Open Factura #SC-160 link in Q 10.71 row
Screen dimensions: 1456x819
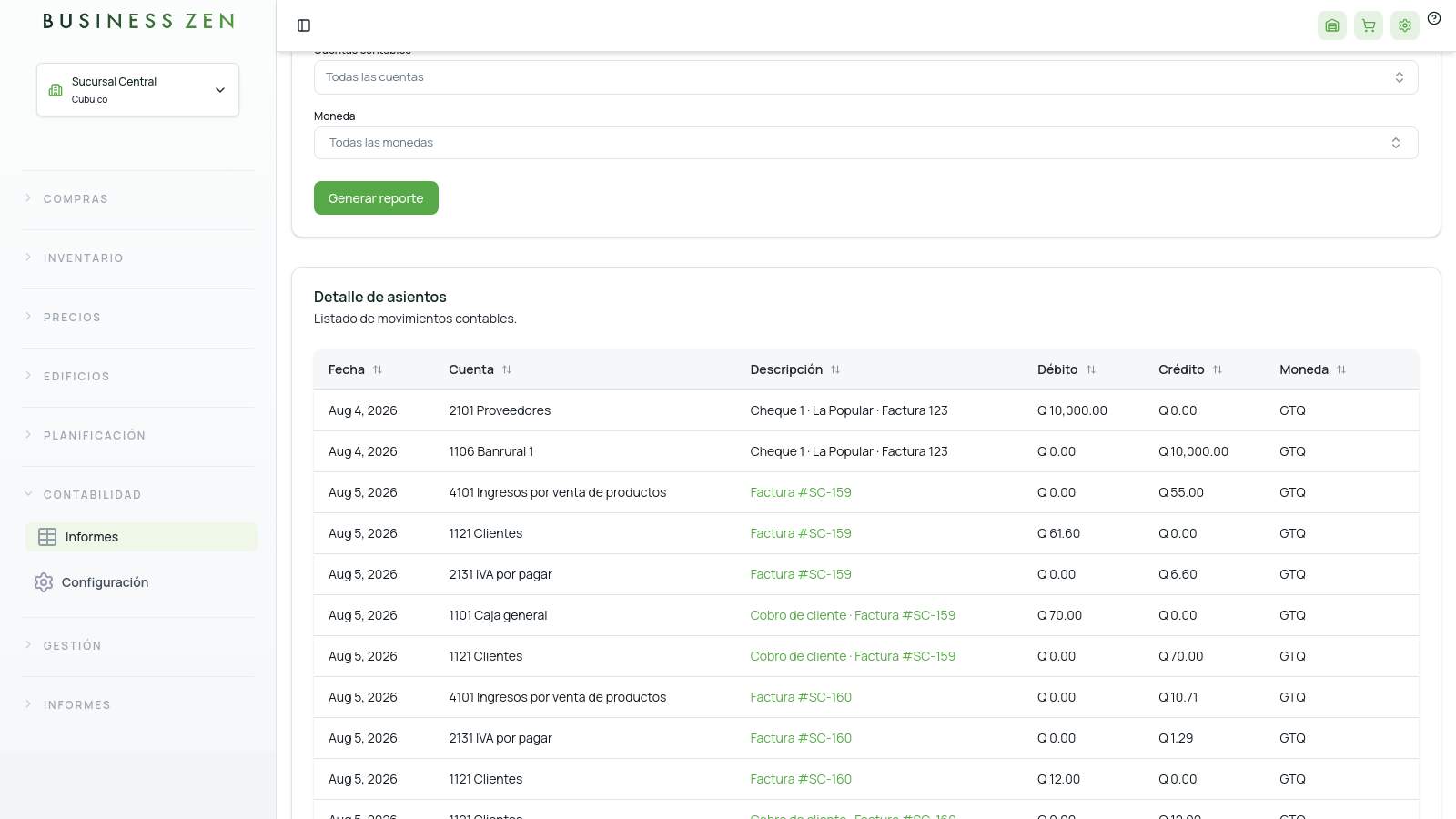coord(801,697)
